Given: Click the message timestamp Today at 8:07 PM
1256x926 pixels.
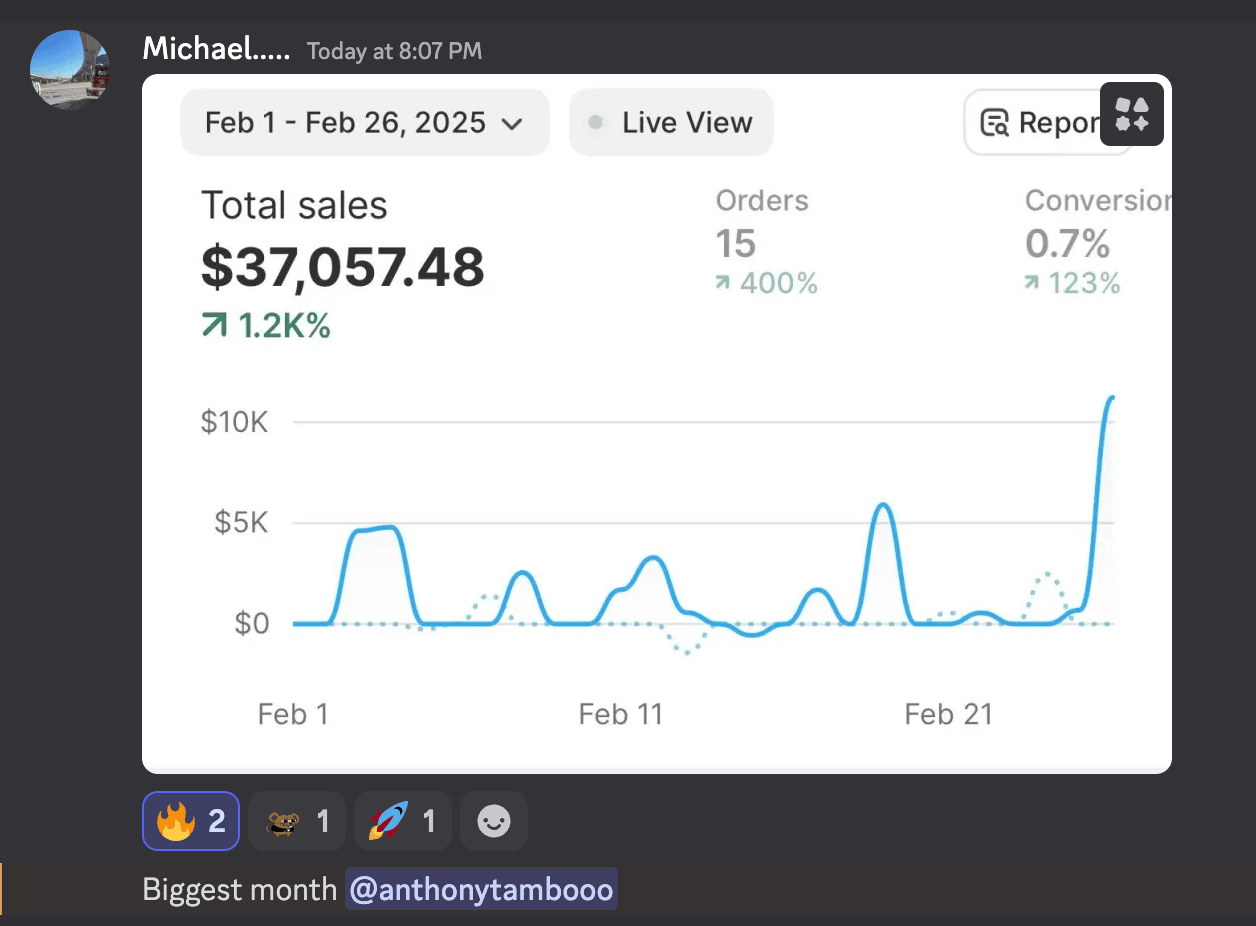Looking at the screenshot, I should pos(394,50).
